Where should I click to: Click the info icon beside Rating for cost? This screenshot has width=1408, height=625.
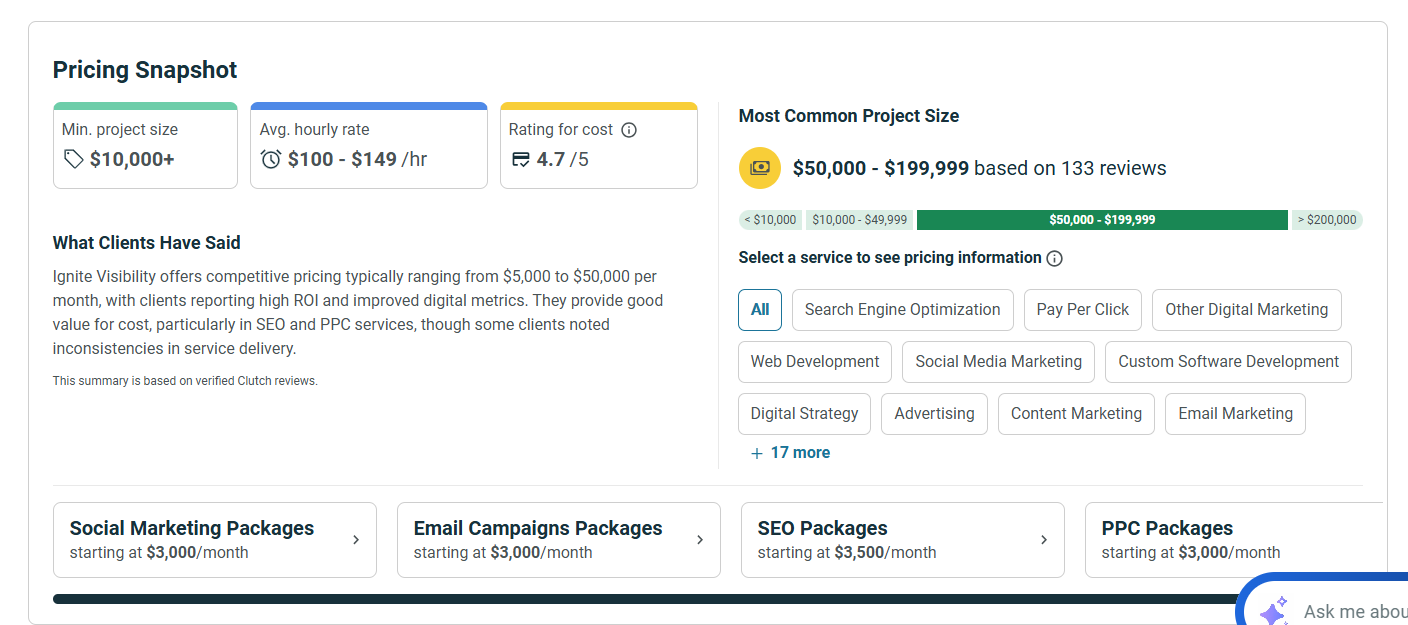click(x=629, y=130)
